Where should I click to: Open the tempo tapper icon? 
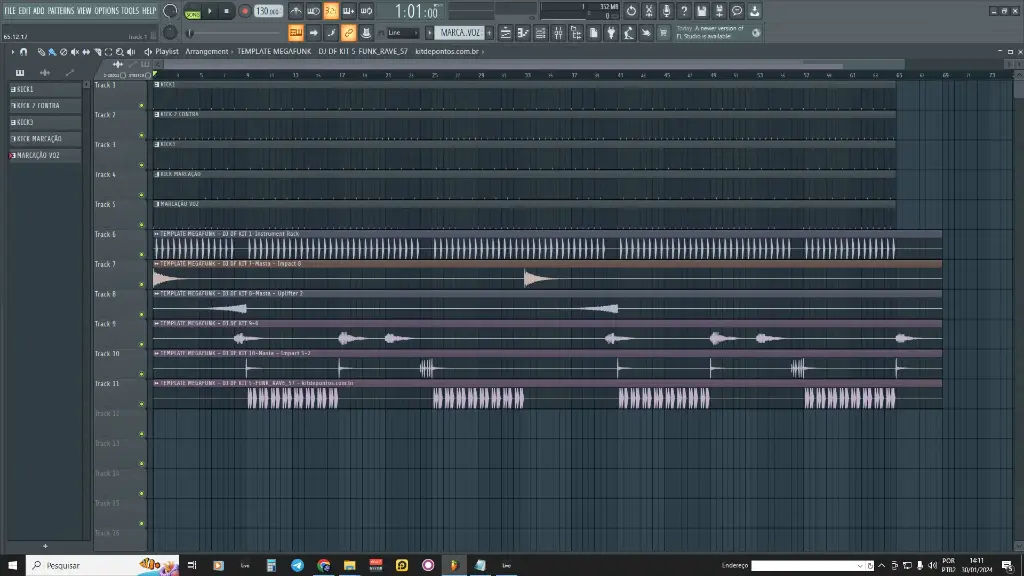click(x=628, y=33)
